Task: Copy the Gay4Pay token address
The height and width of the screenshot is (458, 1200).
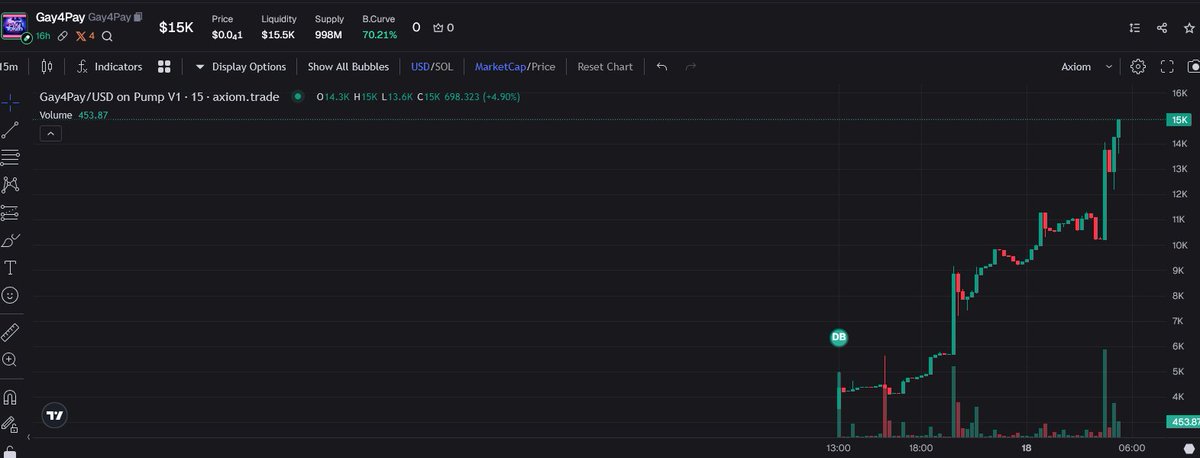Action: [138, 18]
